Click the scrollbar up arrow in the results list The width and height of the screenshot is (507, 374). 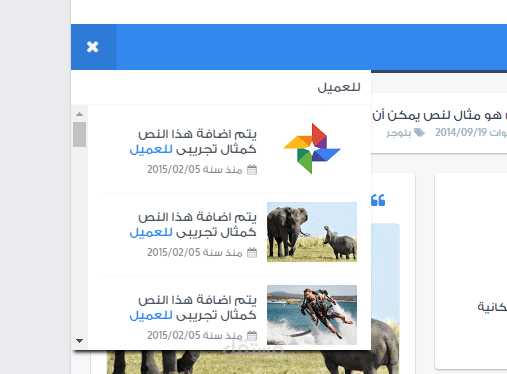click(x=79, y=114)
